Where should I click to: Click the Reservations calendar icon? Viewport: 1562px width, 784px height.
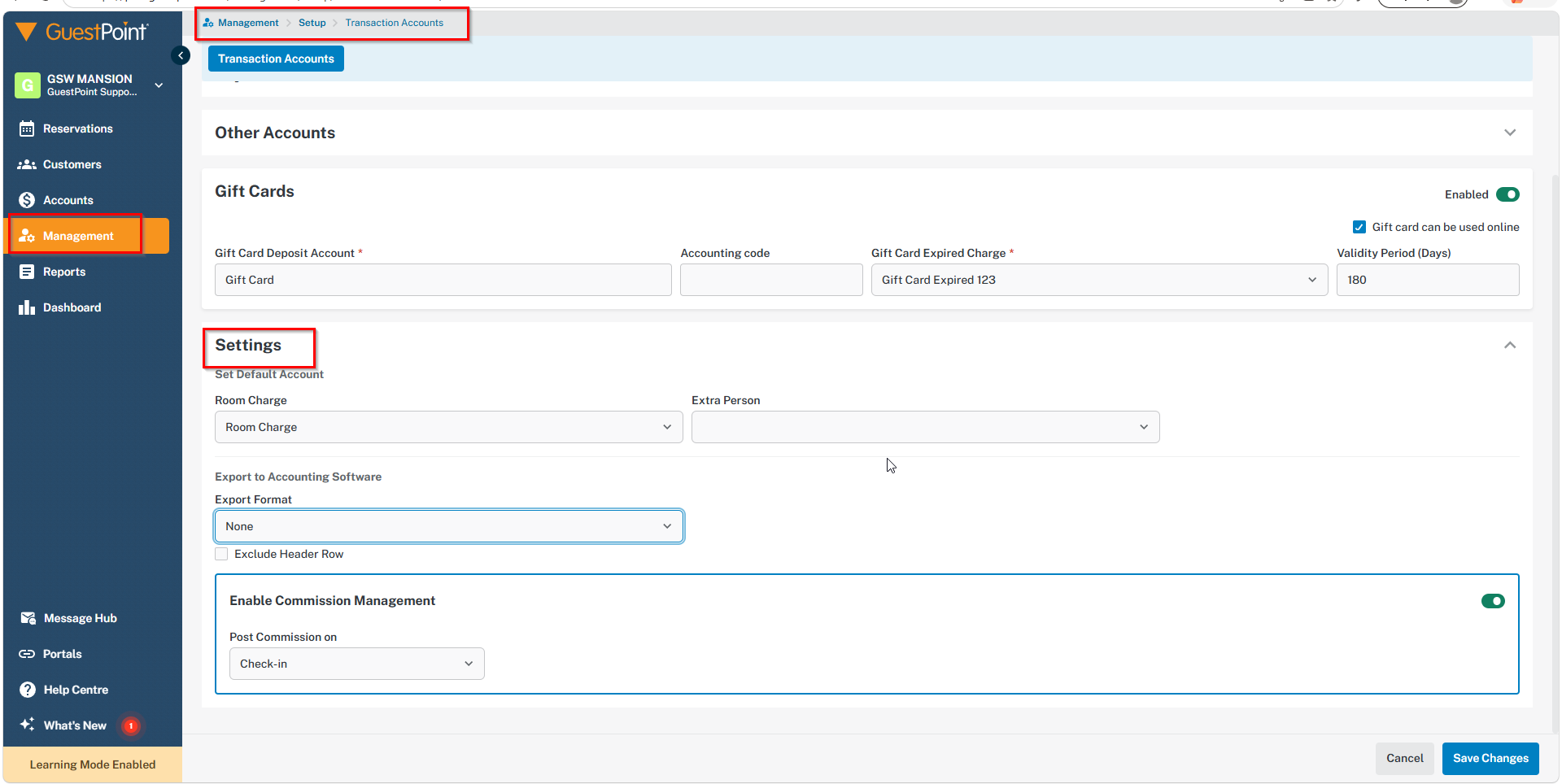[27, 128]
